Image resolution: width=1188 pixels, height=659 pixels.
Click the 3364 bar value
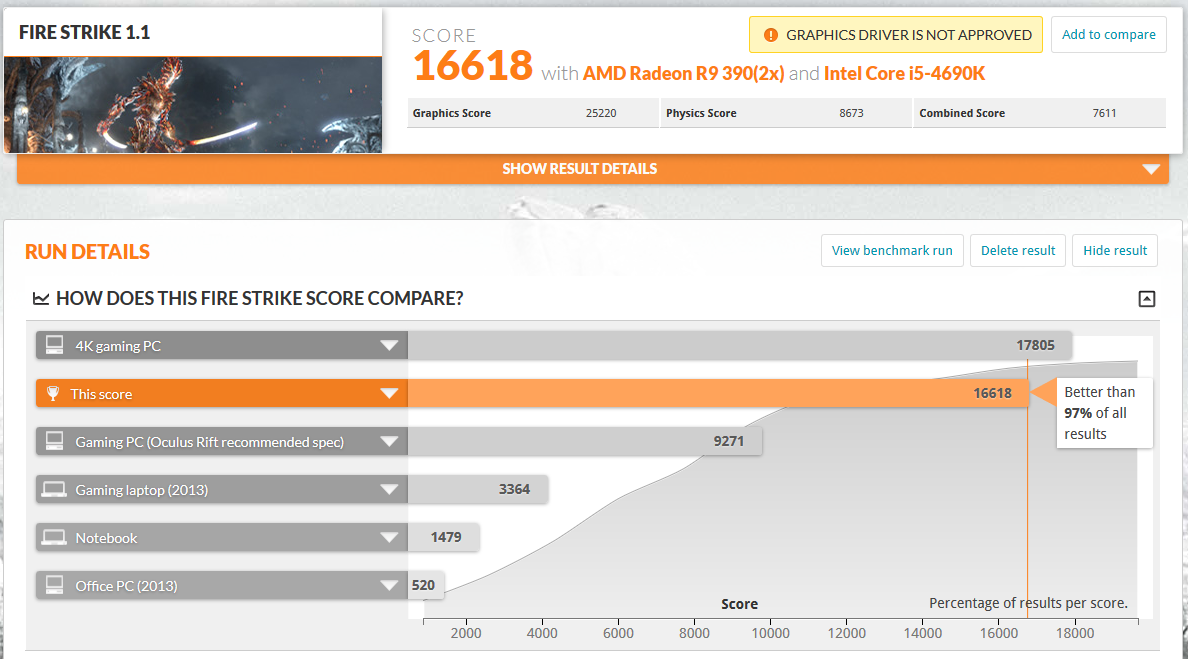(514, 489)
